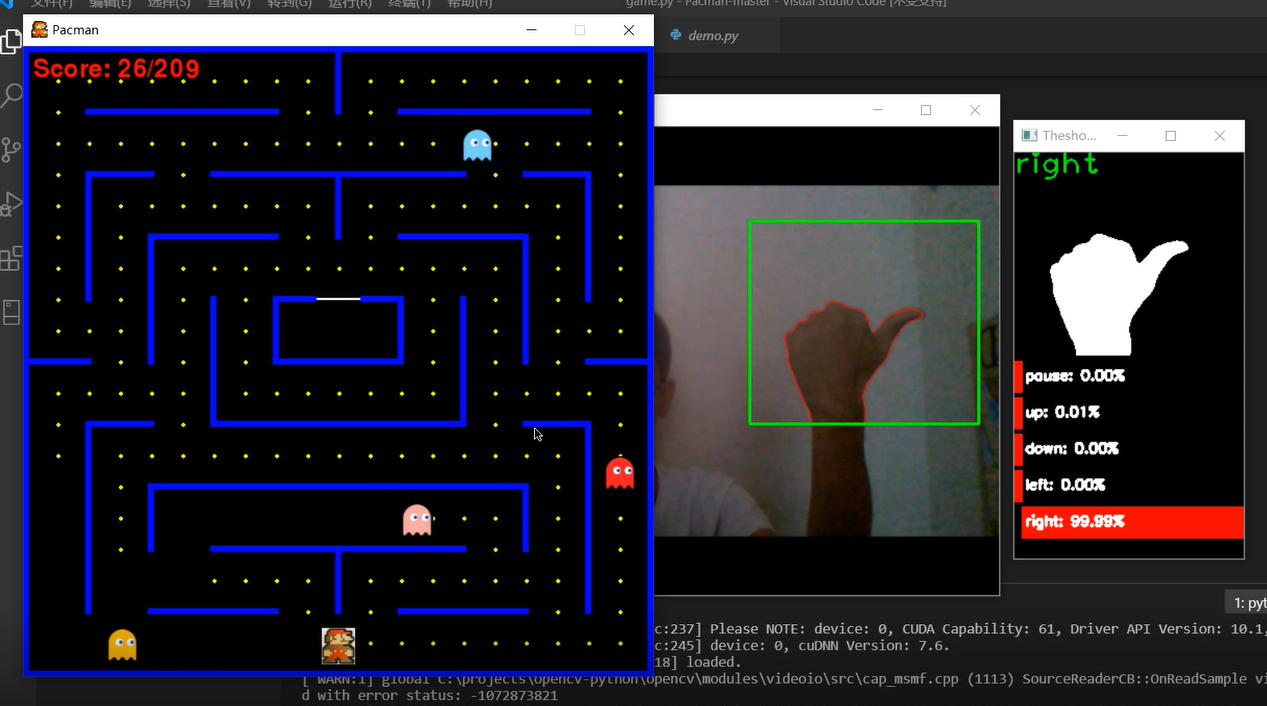This screenshot has height=706, width=1267.
Task: Minimize the Pacman game window
Action: click(531, 30)
